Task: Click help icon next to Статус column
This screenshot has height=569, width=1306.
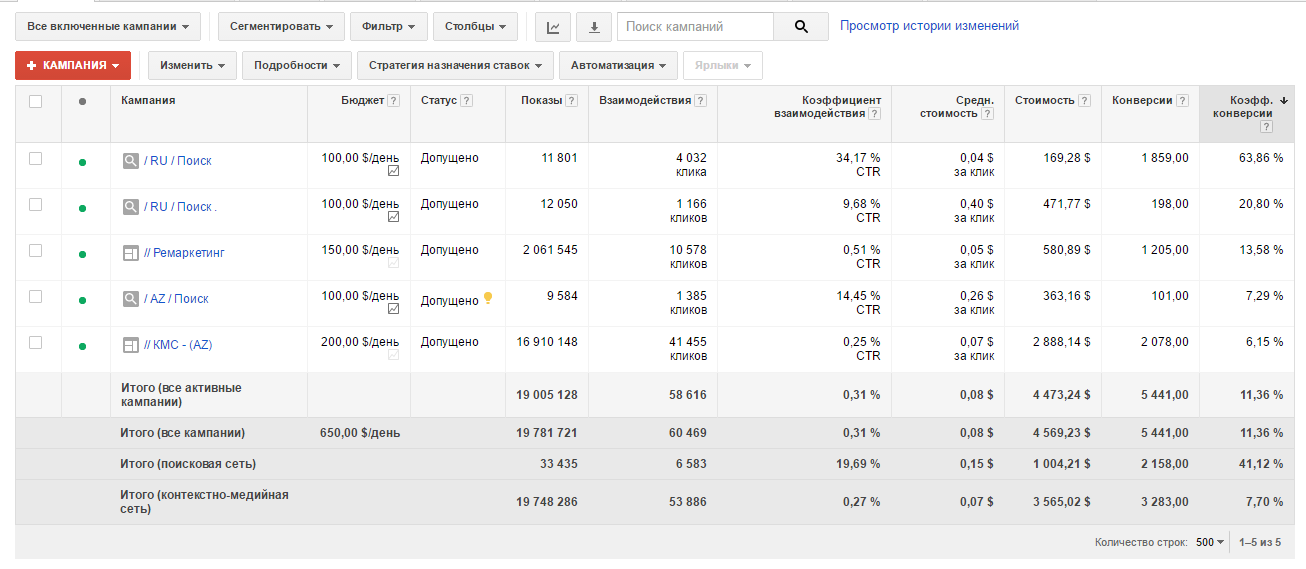Action: point(466,101)
